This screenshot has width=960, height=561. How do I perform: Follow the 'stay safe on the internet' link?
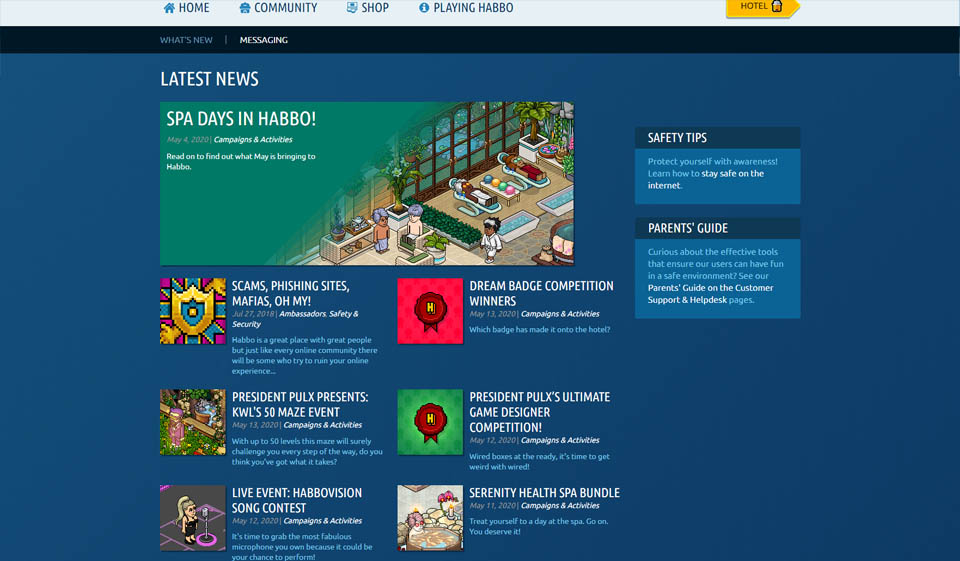coord(705,179)
